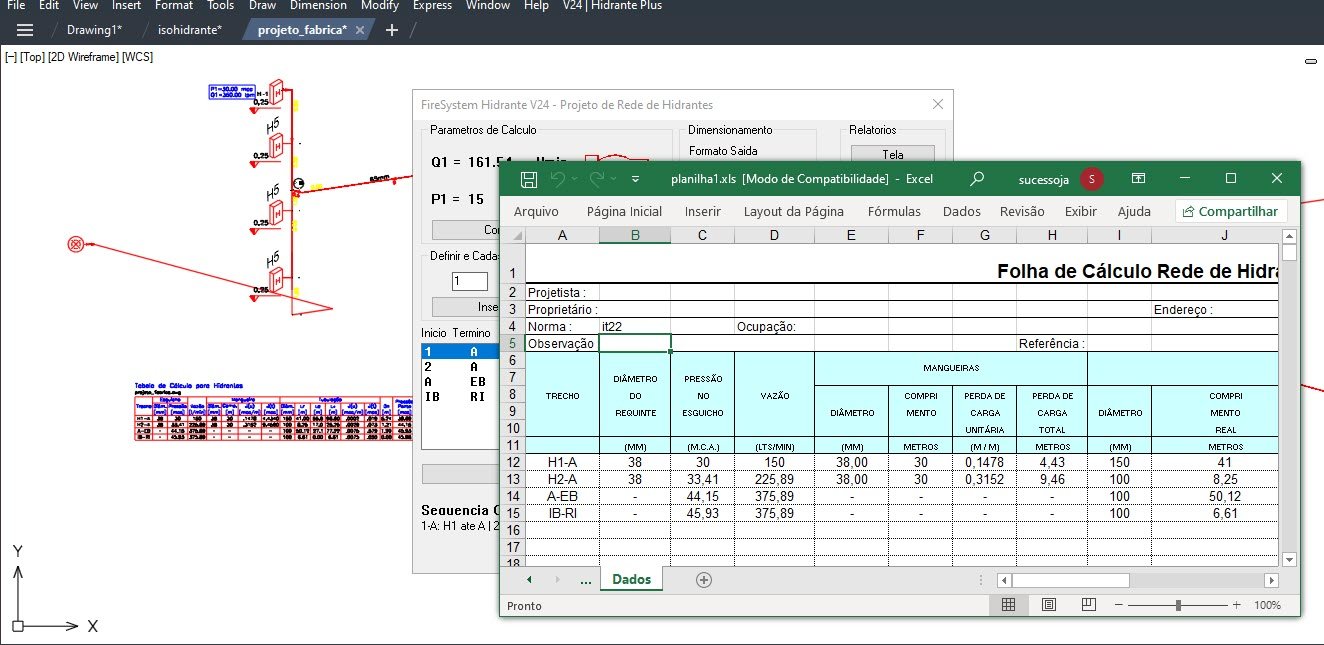
Task: Click the 100% zoom level
Action: 1267,605
